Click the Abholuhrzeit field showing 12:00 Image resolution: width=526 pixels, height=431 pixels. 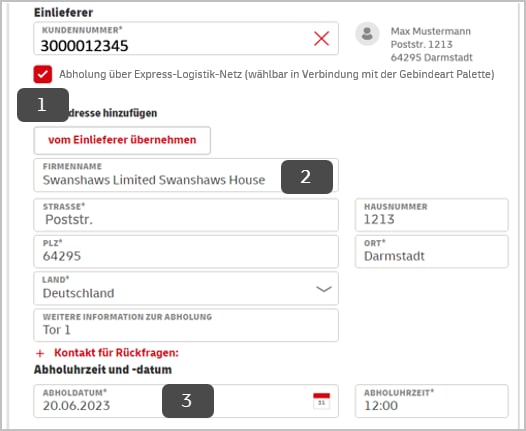432,401
